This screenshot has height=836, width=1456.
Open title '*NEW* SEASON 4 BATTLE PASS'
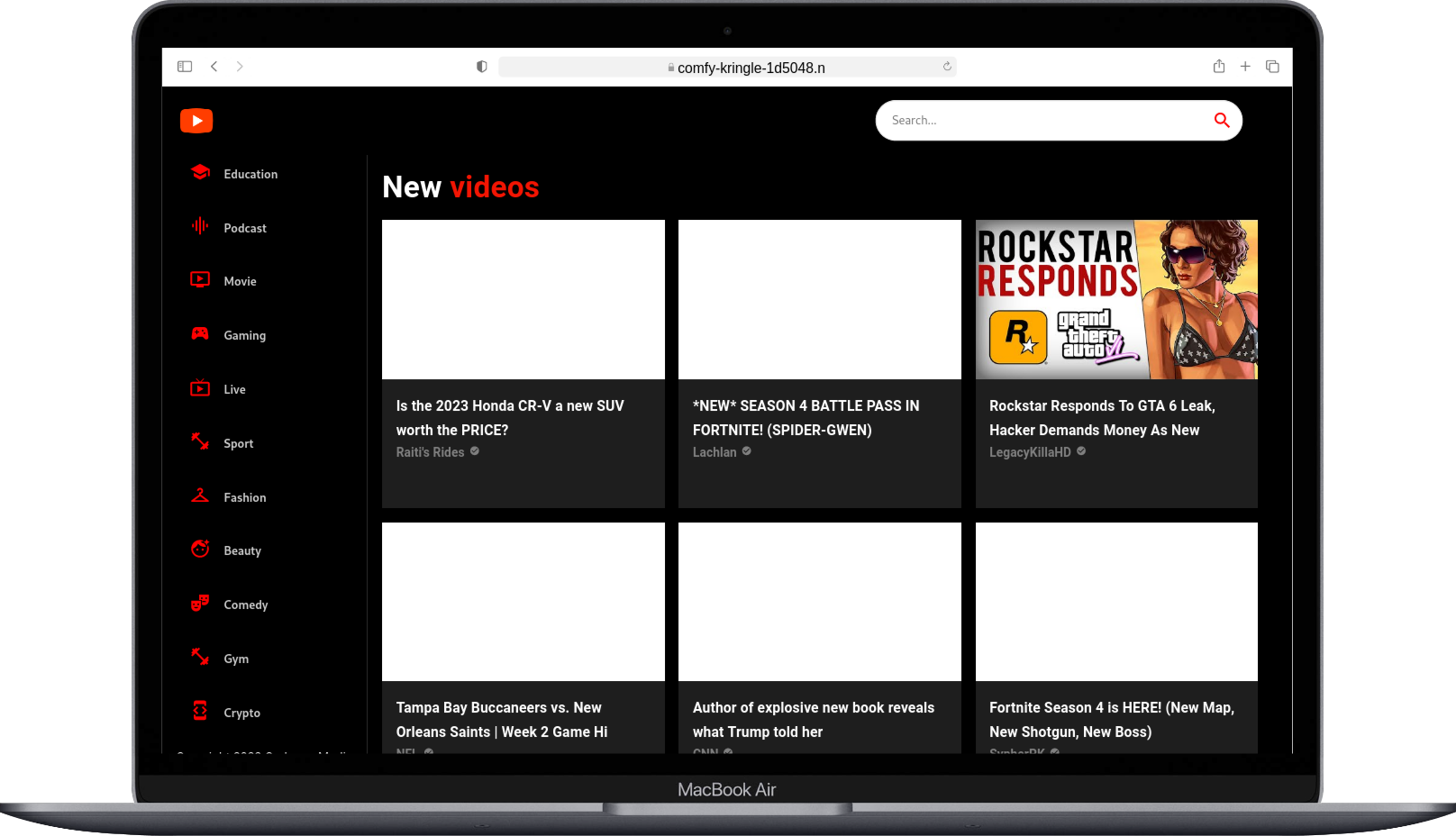806,418
